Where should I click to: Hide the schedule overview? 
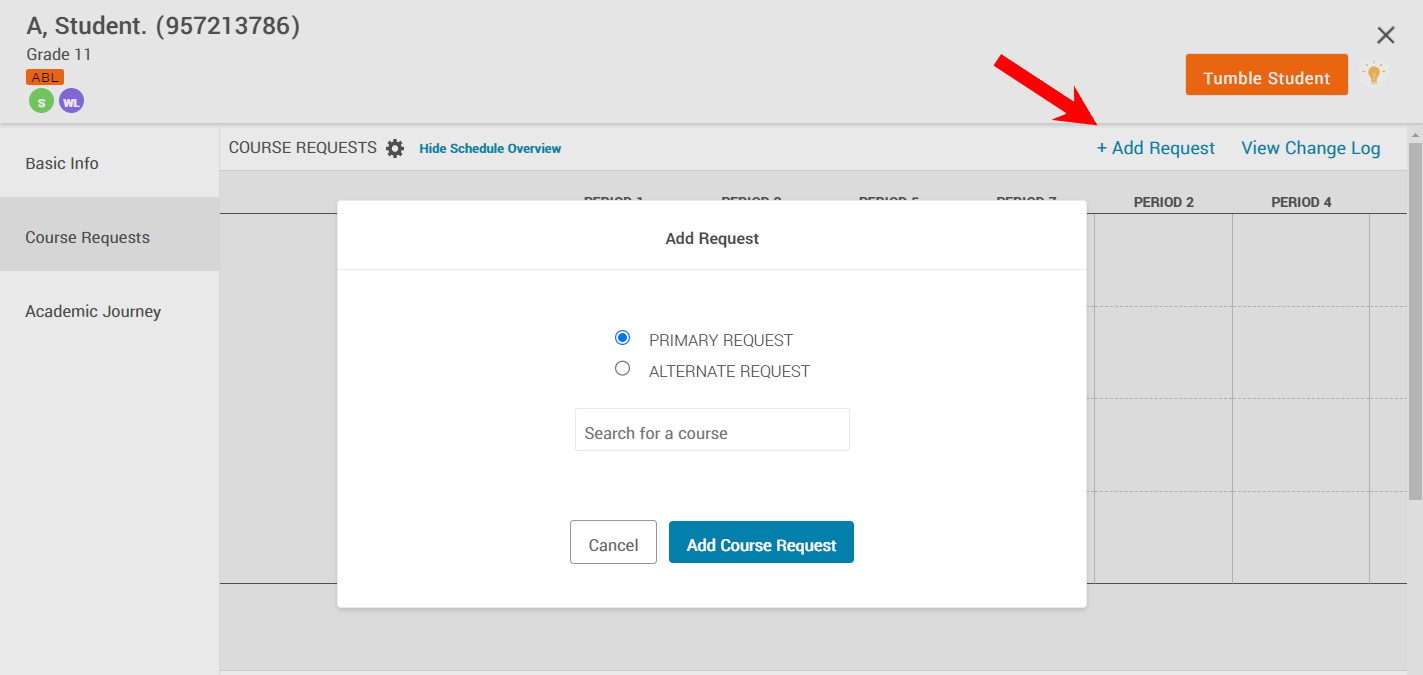coord(490,149)
